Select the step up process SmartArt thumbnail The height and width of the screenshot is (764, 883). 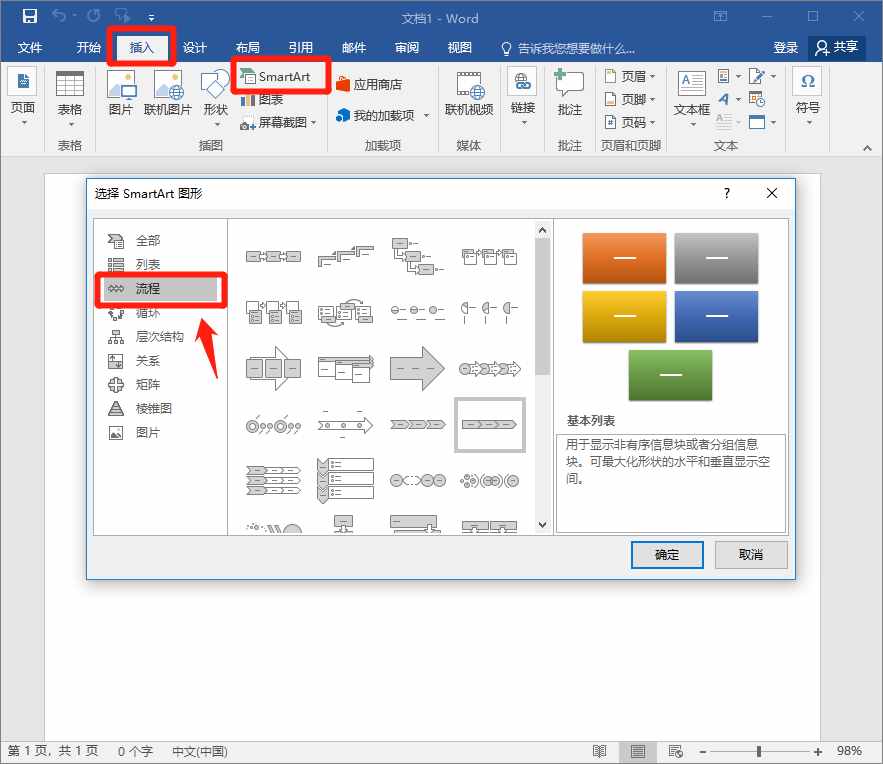(345, 257)
